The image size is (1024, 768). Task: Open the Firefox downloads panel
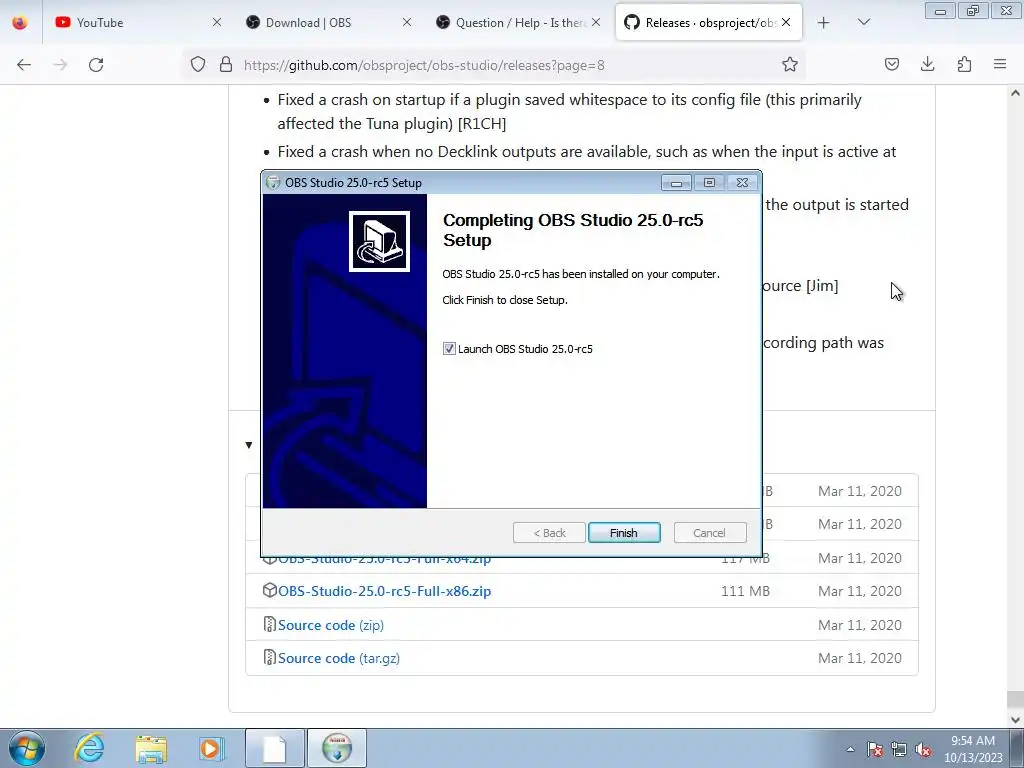coord(927,65)
